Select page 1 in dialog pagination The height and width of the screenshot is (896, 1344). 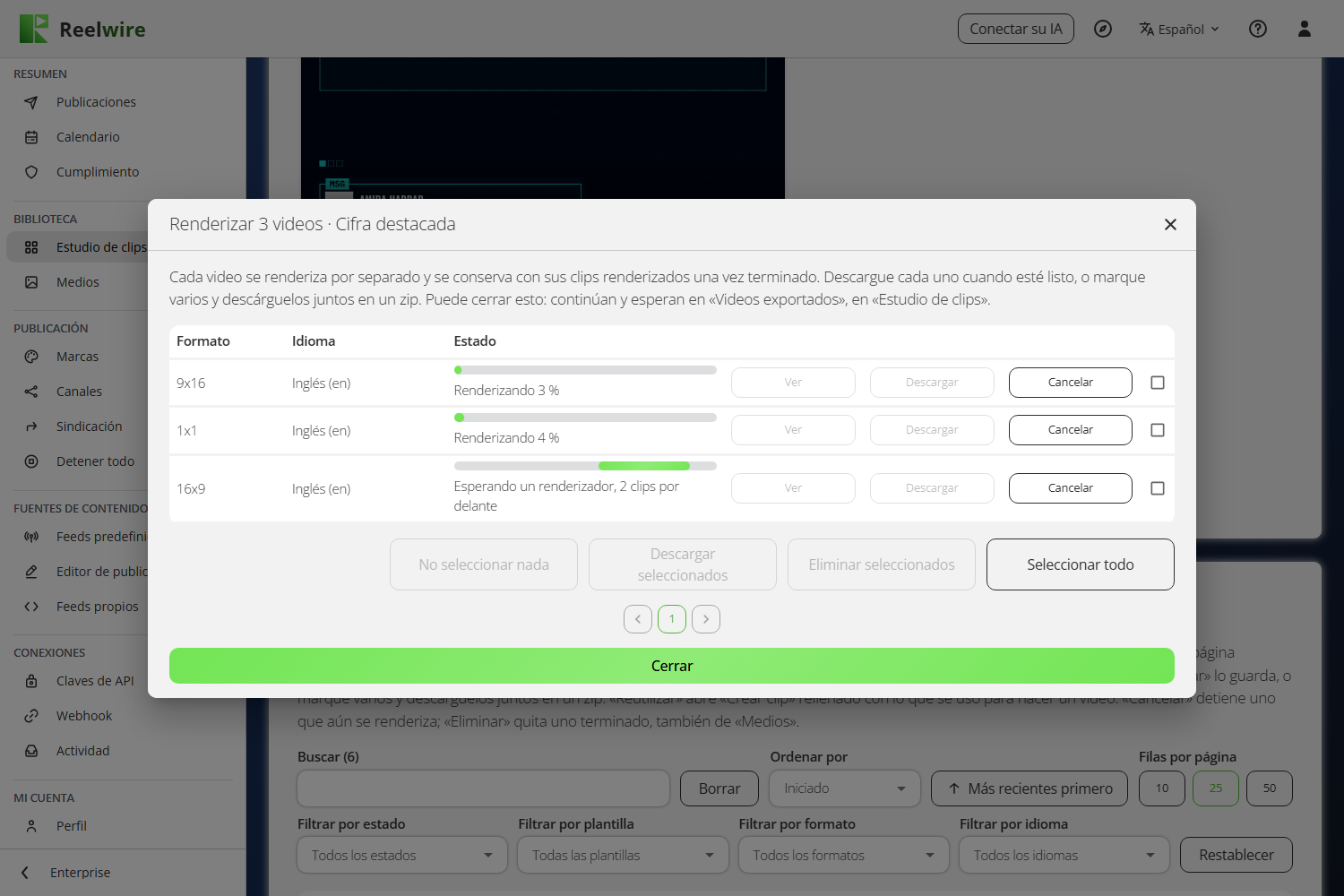[672, 619]
